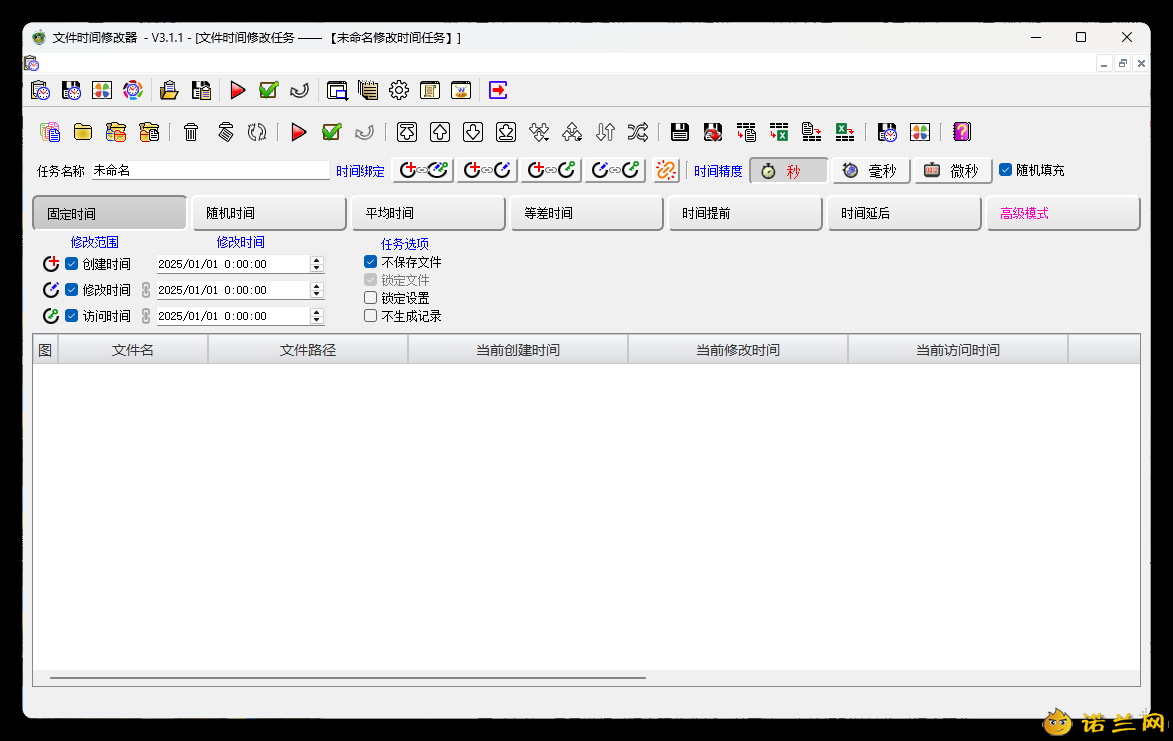This screenshot has width=1173, height=741.
Task: Open task file via clipboard folder icon
Action: (x=169, y=90)
